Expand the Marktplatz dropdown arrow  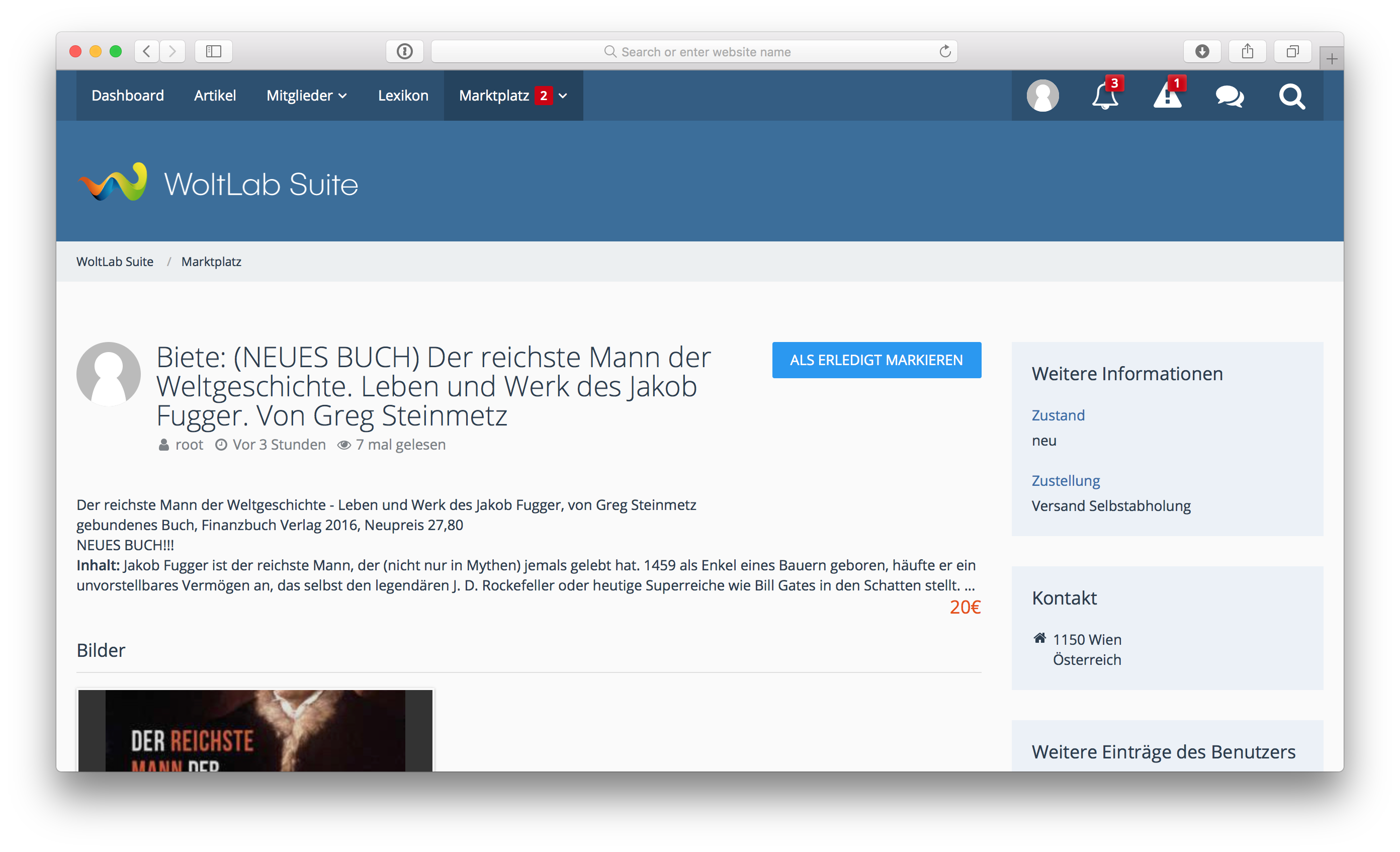click(563, 96)
